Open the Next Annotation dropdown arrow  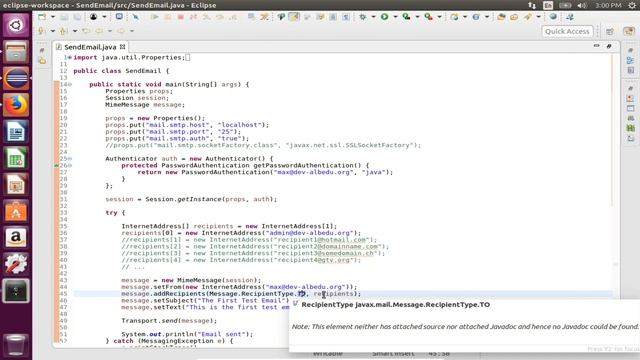coord(53,31)
